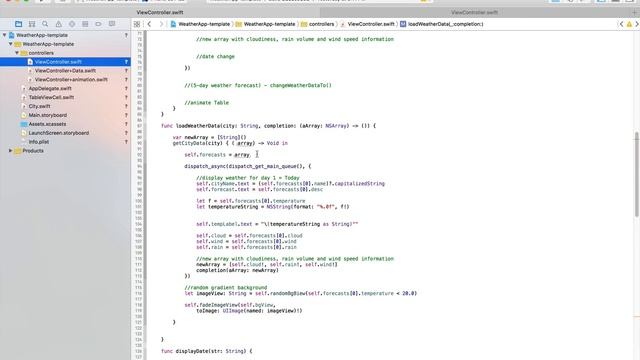640x360 pixels.
Task: Click 'self.tempLabel.text' line
Action: click(x=277, y=224)
